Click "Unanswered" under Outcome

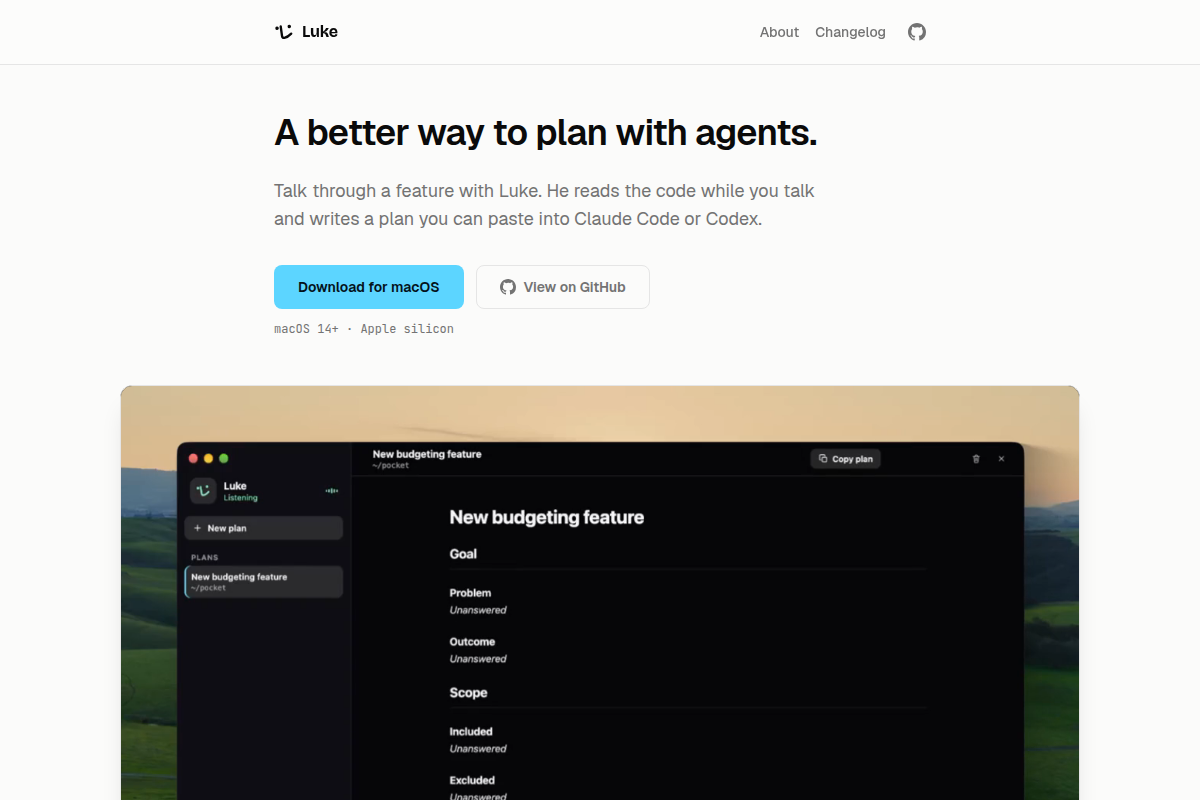point(478,659)
